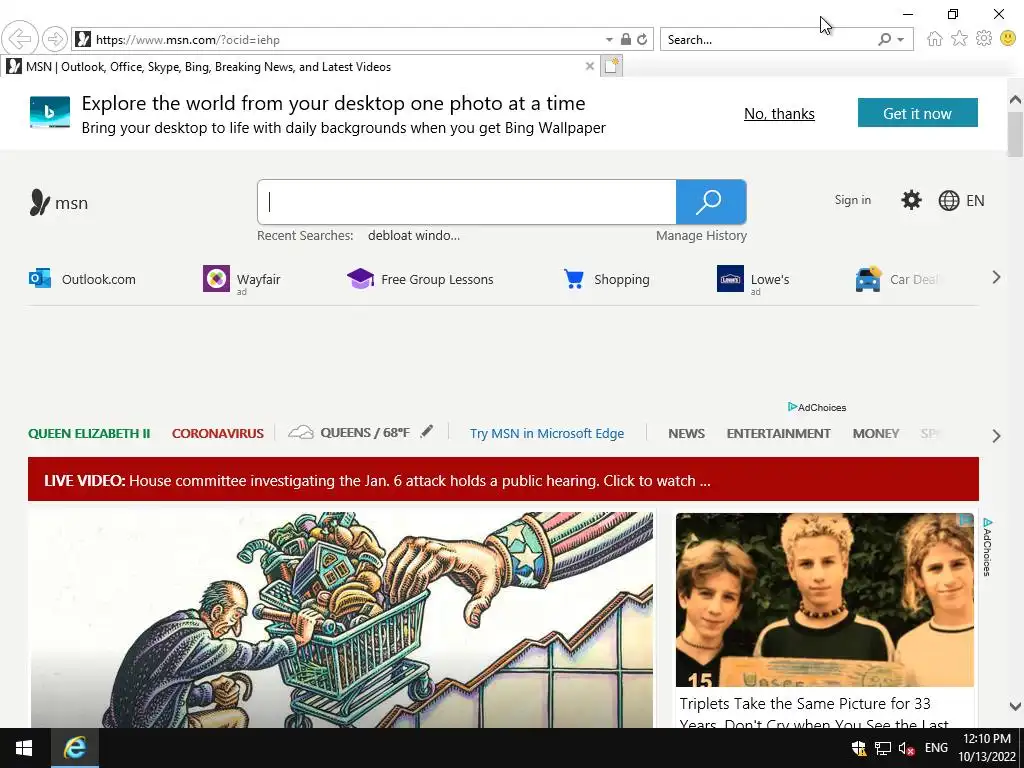
Task: Close the MSN tab
Action: point(590,66)
